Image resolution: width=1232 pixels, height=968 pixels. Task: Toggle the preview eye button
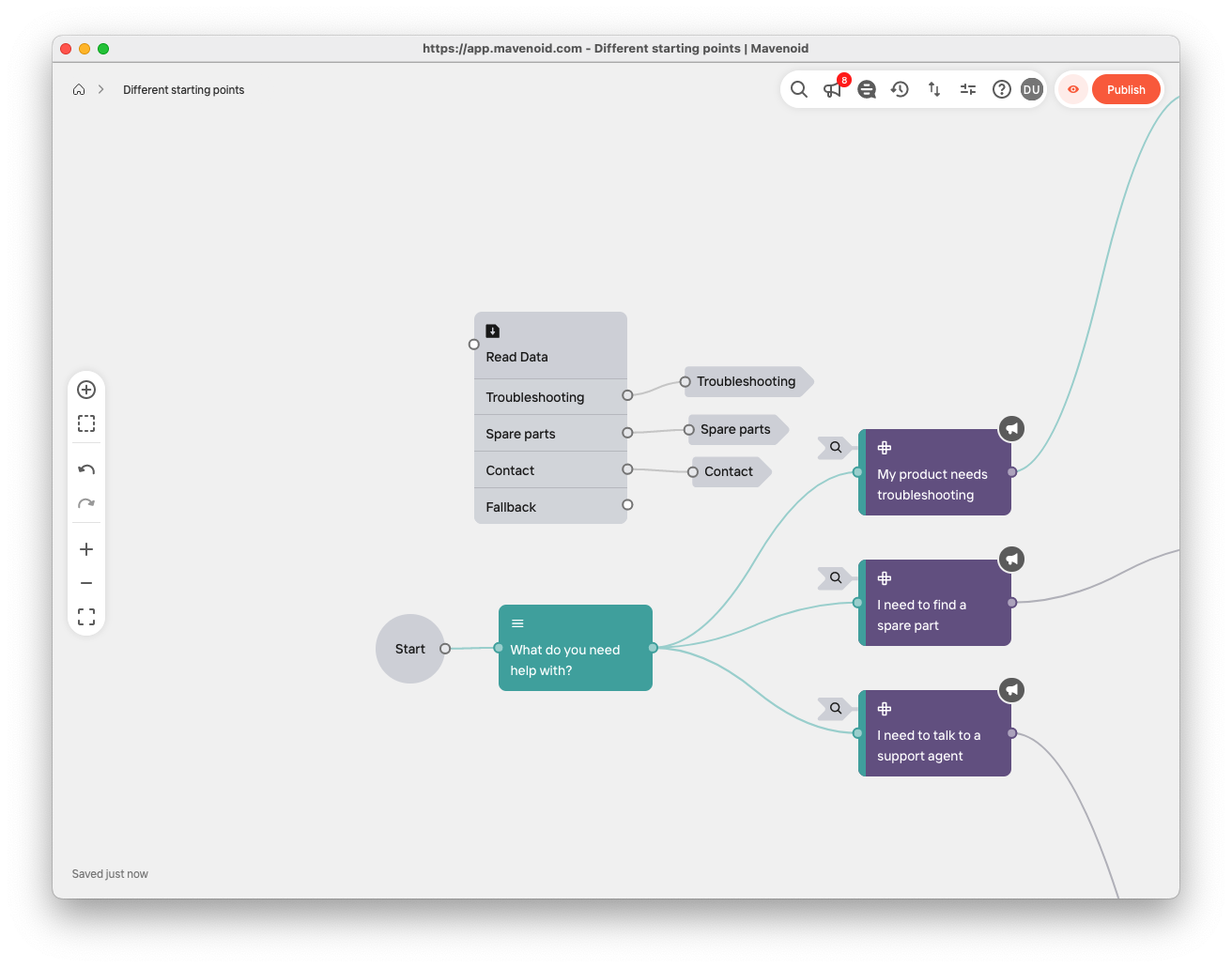click(x=1072, y=89)
